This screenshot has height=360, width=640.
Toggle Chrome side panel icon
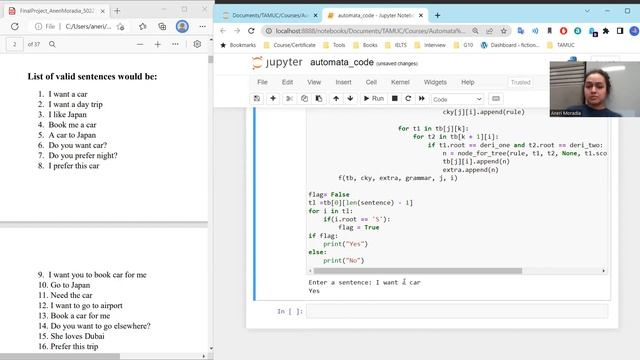[x=620, y=31]
